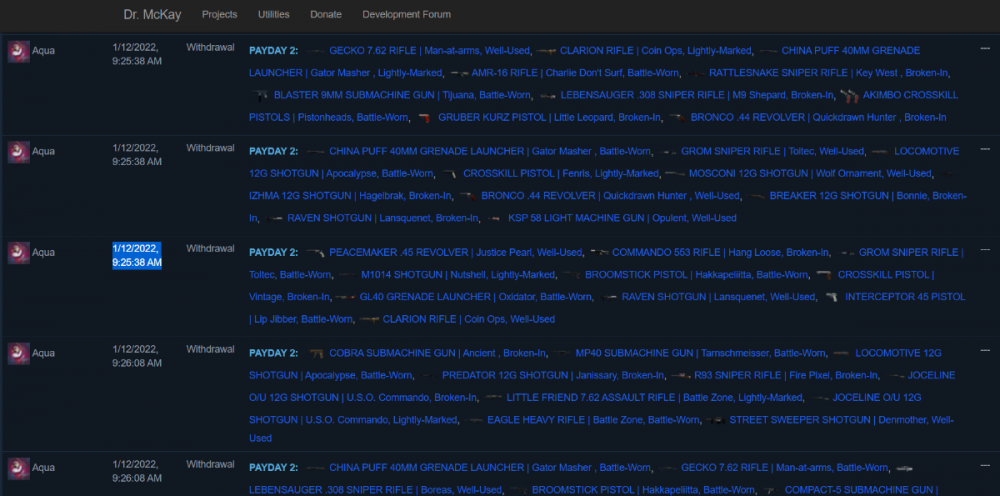Screen dimensions: 1000x496
Task: Click the Peacemaker .45 Revolver weapon icon
Action: [x=315, y=253]
